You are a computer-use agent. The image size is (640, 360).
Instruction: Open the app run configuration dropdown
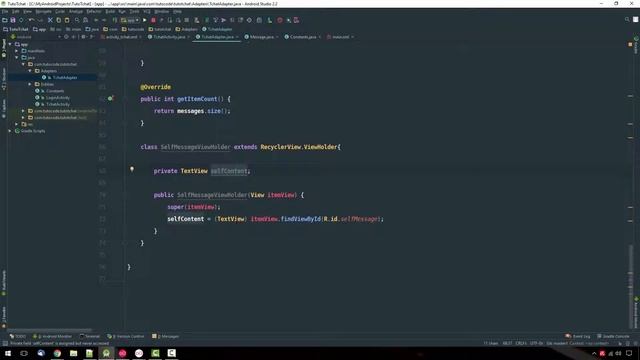[130, 20]
